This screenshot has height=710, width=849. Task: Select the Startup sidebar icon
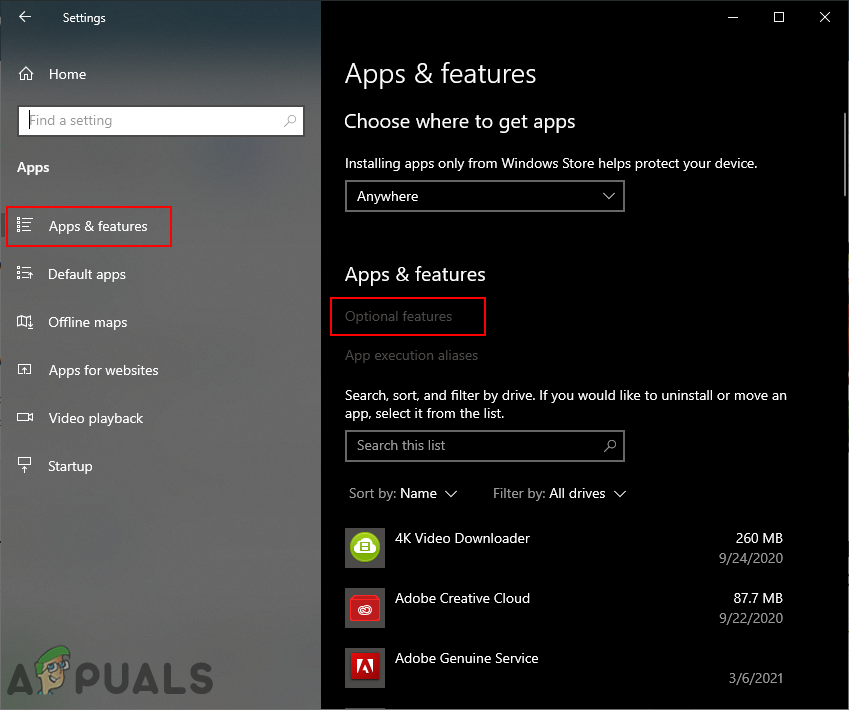25,465
